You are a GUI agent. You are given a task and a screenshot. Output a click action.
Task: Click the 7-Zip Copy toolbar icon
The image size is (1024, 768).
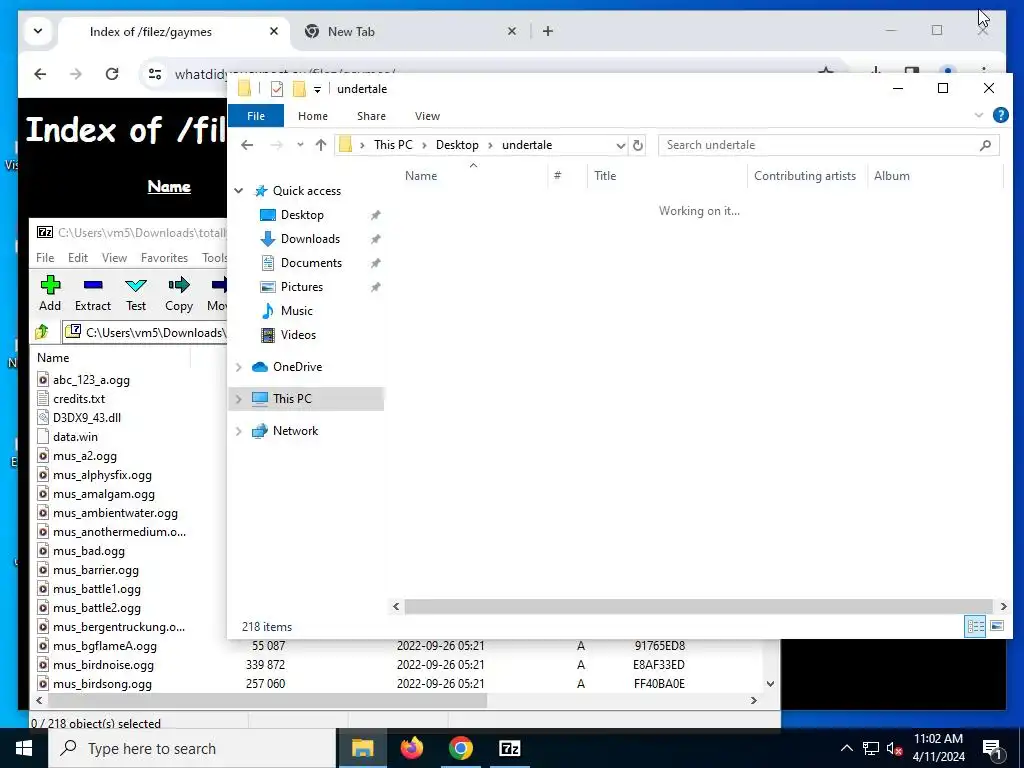tap(179, 285)
